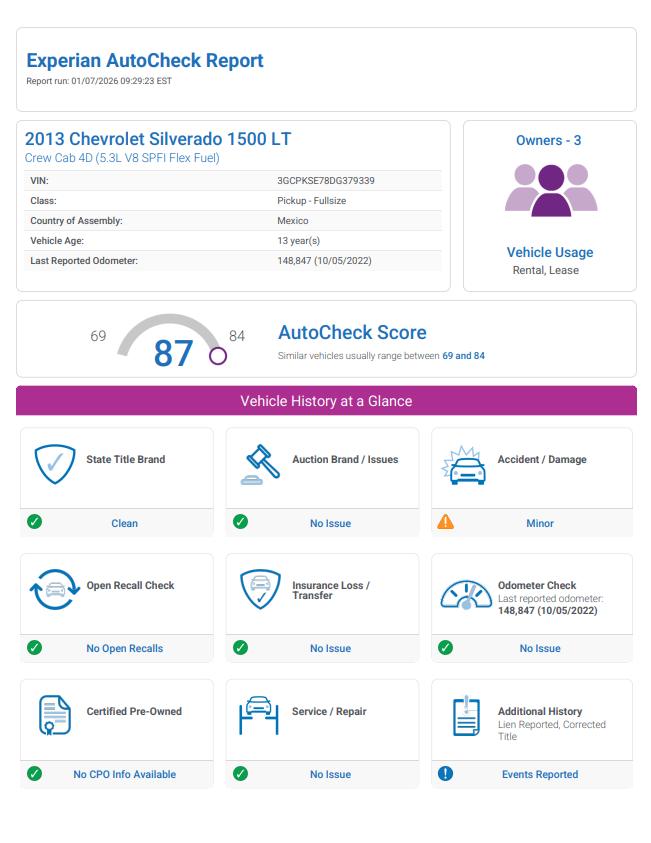
Task: Open the Events Reported link
Action: click(540, 774)
